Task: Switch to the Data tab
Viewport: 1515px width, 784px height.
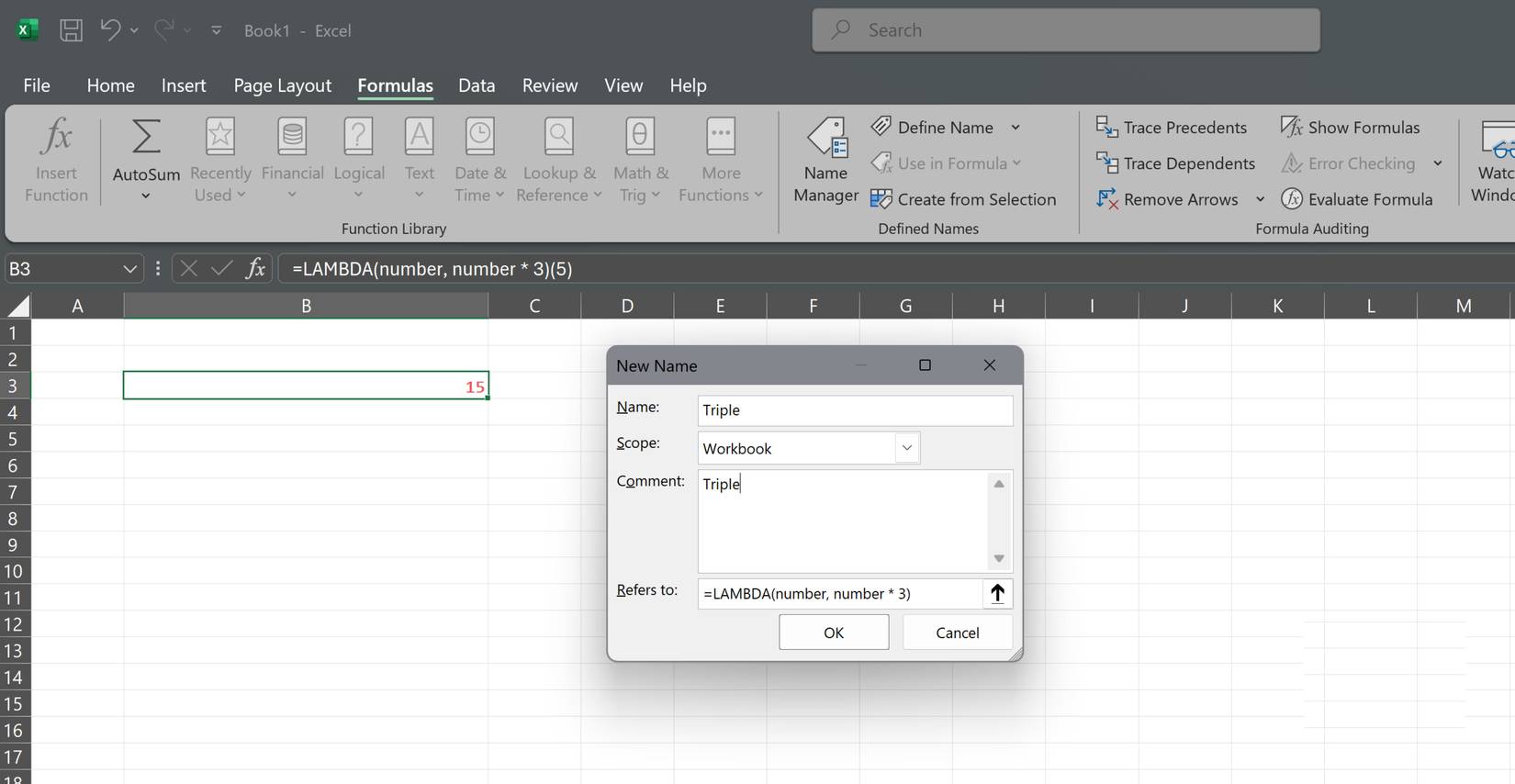Action: coord(477,85)
